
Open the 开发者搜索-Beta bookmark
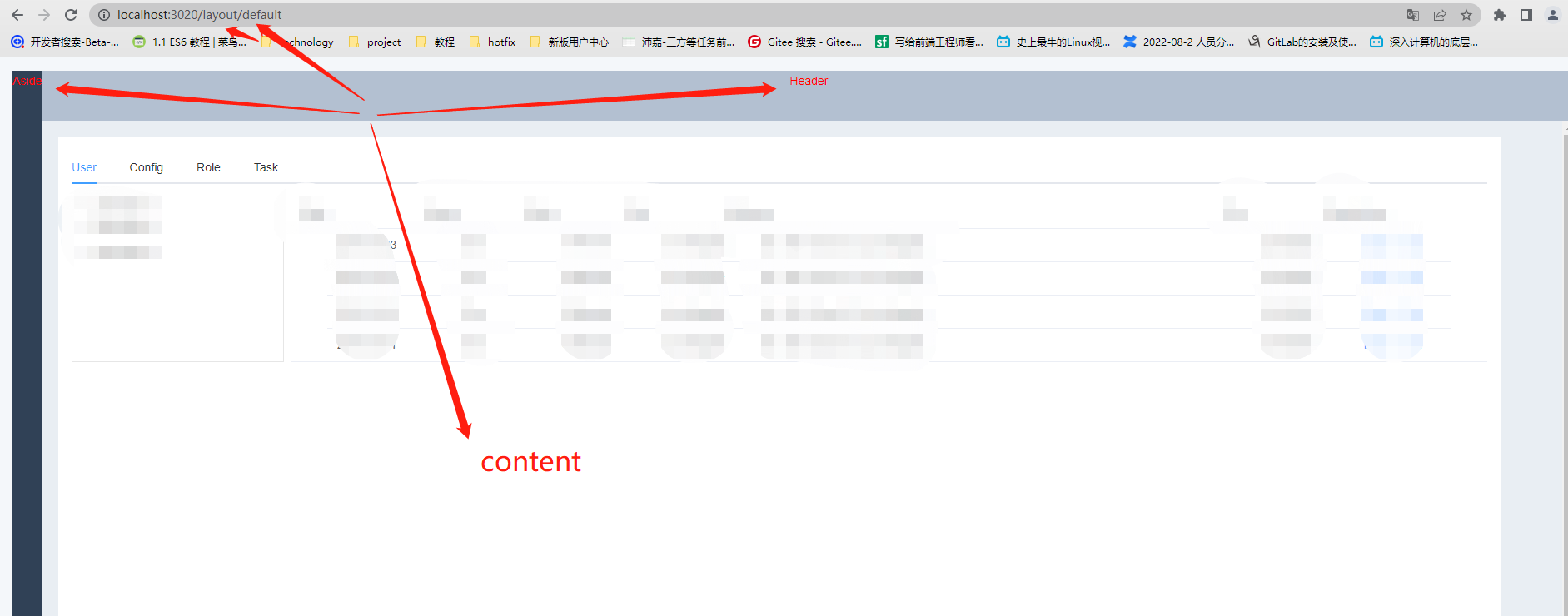click(x=65, y=42)
